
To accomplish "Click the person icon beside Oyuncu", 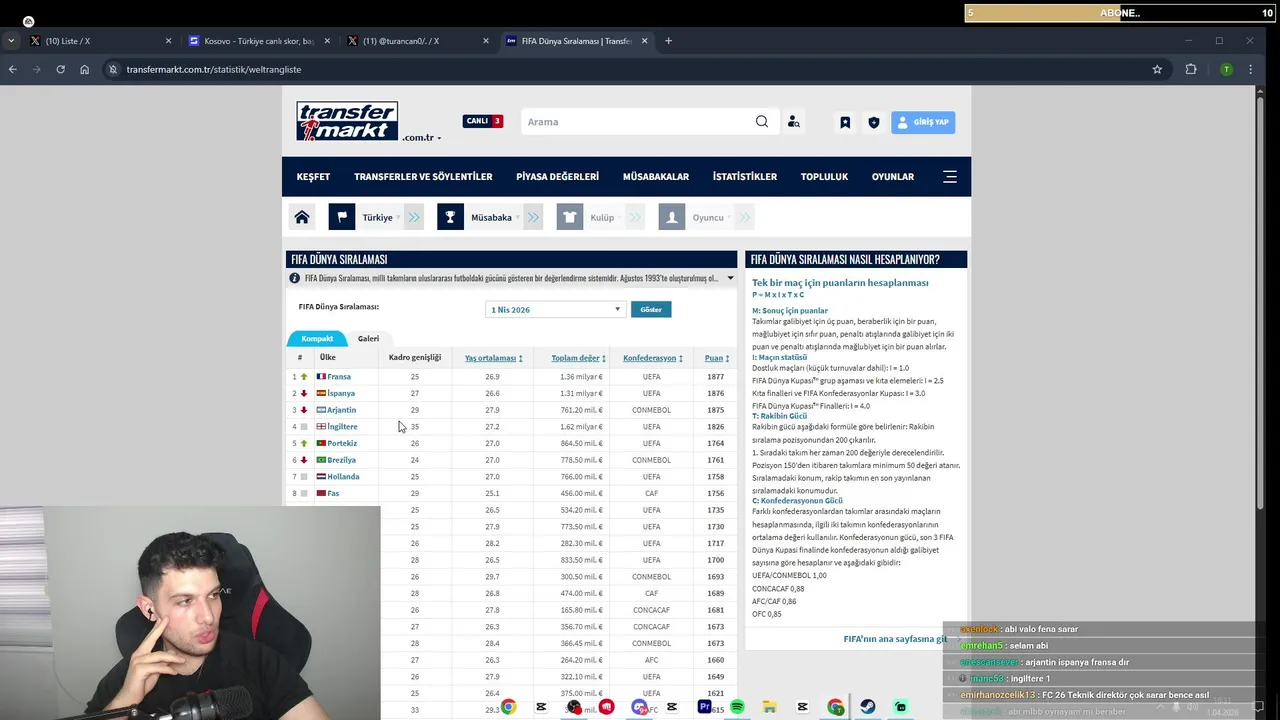I will (672, 217).
